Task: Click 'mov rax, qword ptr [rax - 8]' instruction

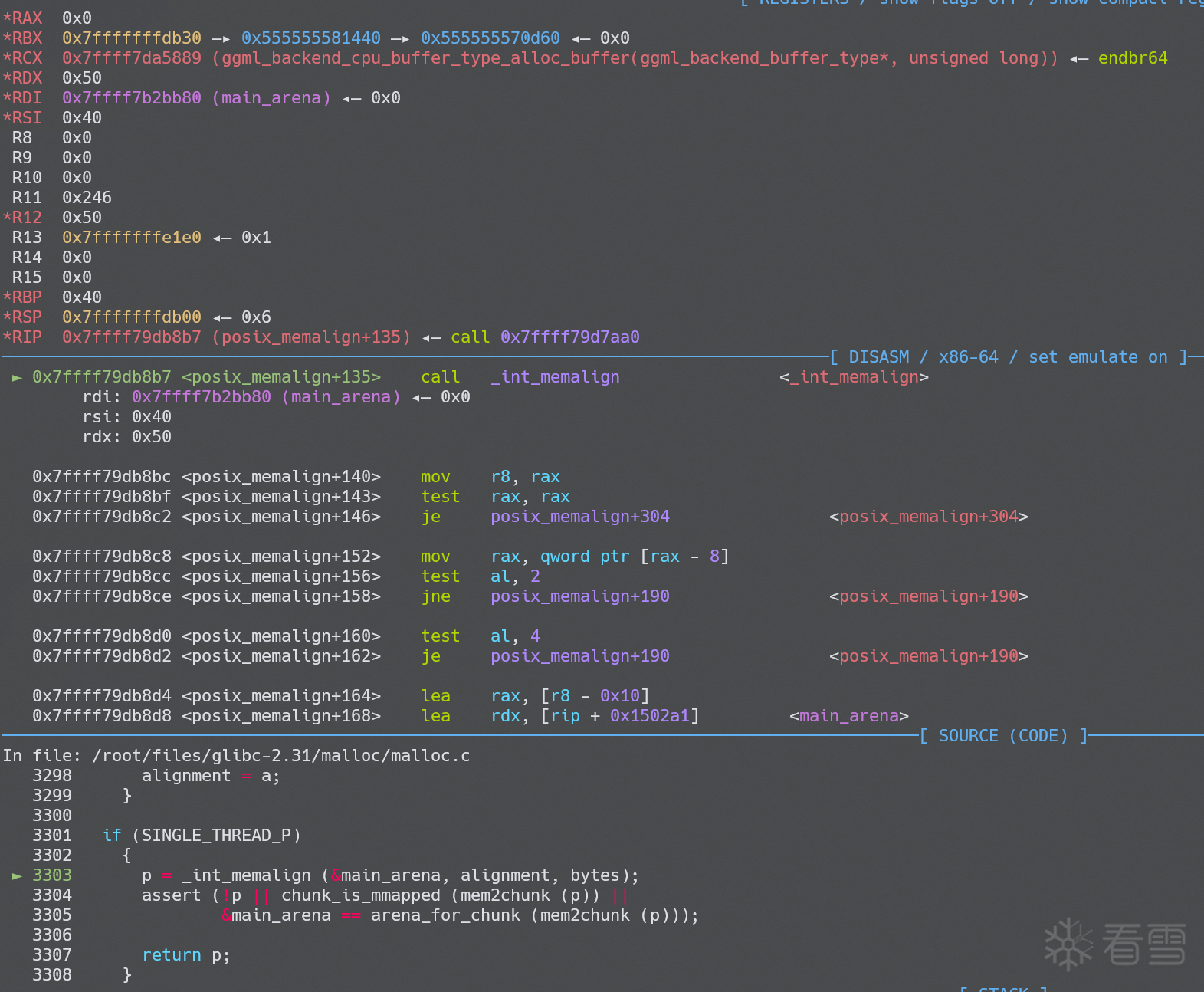Action: coord(575,556)
